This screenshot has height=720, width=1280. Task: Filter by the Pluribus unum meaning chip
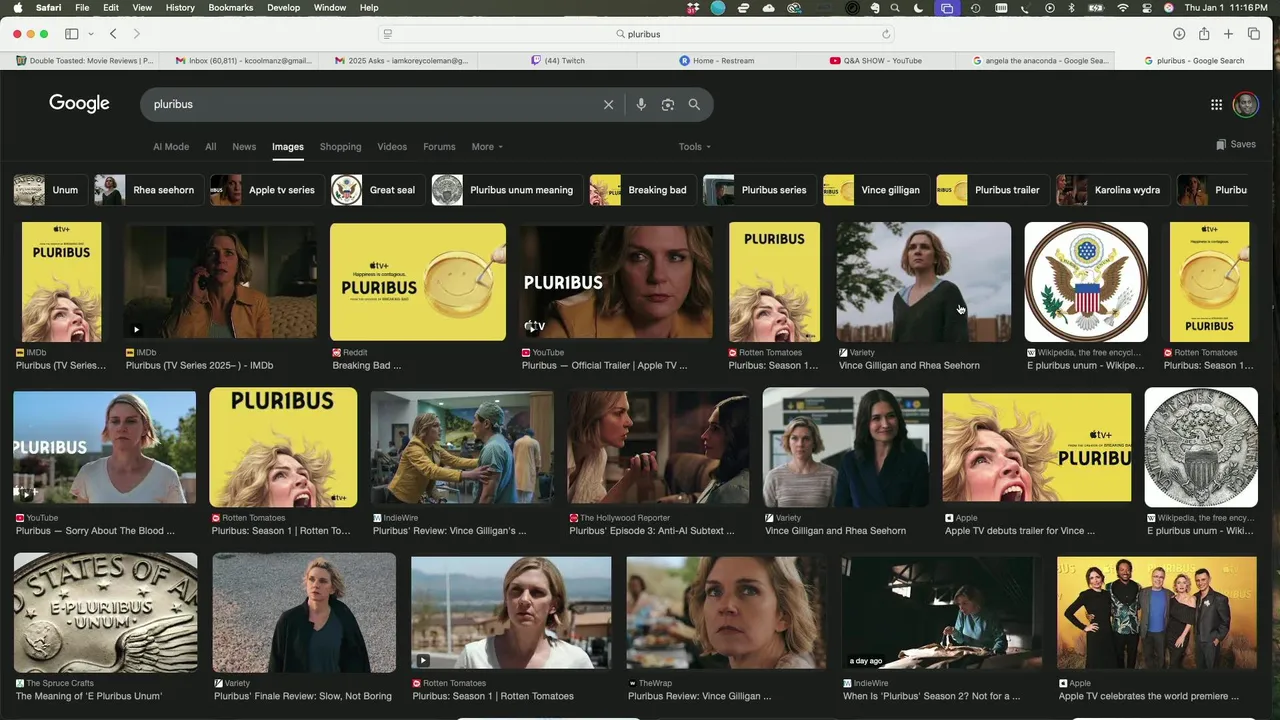tap(507, 190)
